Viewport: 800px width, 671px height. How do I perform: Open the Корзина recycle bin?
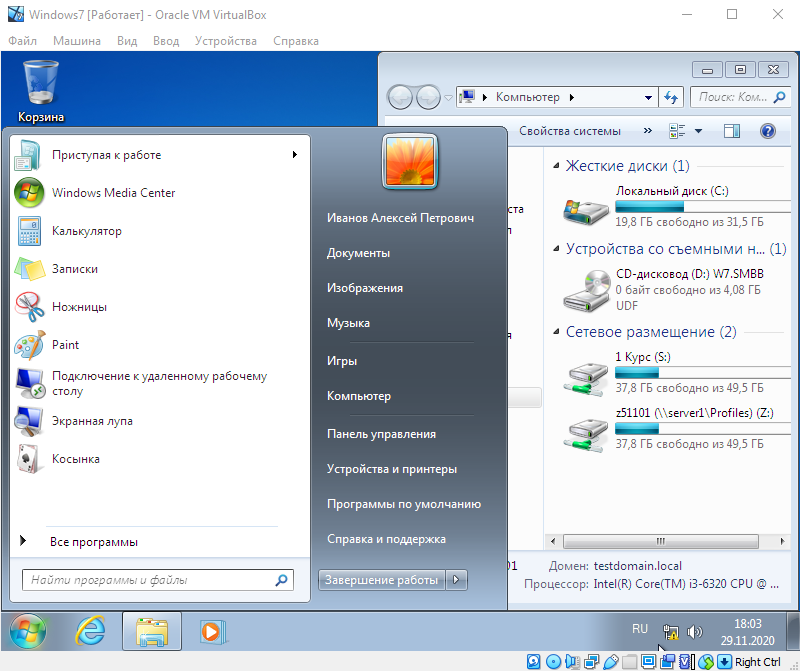click(41, 90)
